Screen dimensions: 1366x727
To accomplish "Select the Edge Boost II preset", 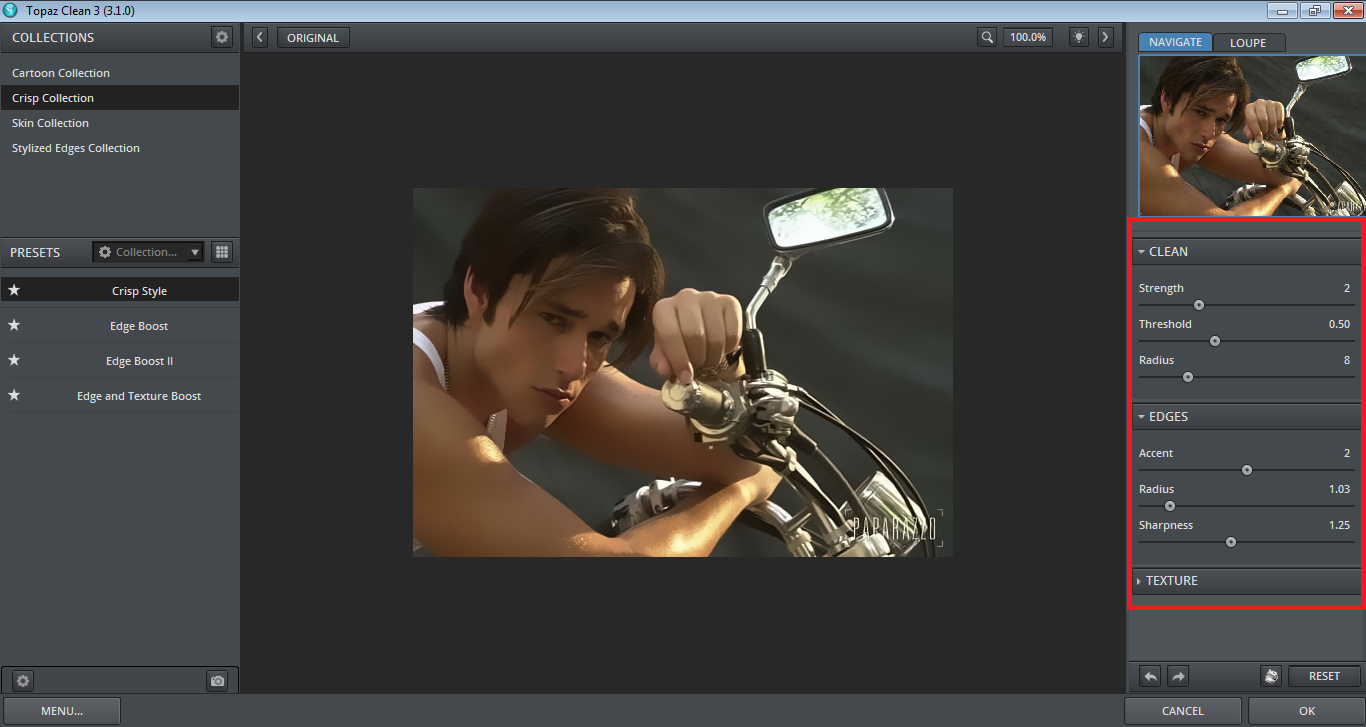I will click(x=139, y=361).
